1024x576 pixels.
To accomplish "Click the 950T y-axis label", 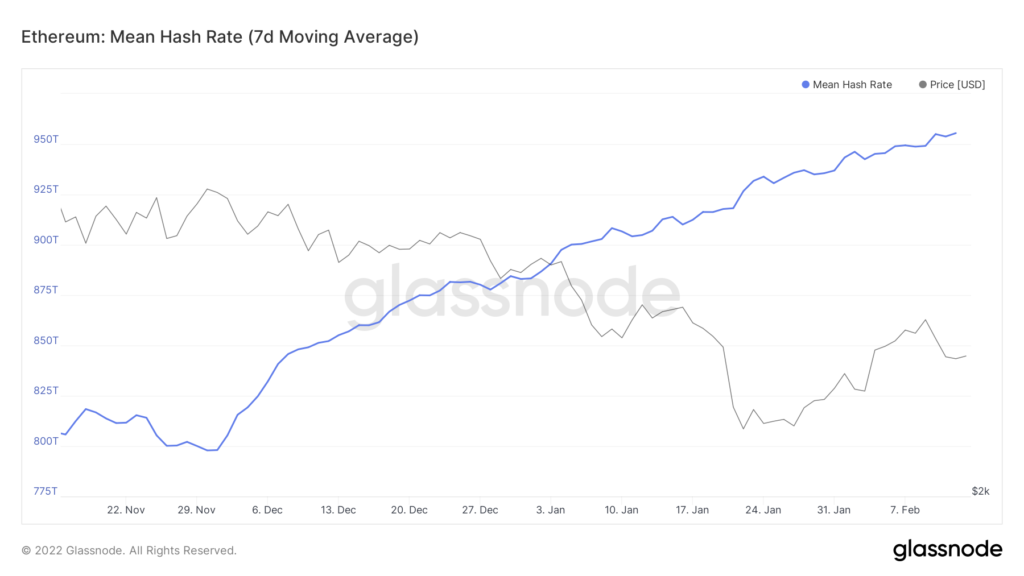I will tap(47, 140).
